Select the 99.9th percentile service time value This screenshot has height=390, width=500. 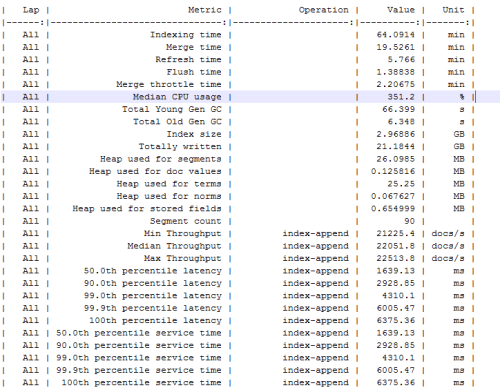pyautogui.click(x=395, y=370)
